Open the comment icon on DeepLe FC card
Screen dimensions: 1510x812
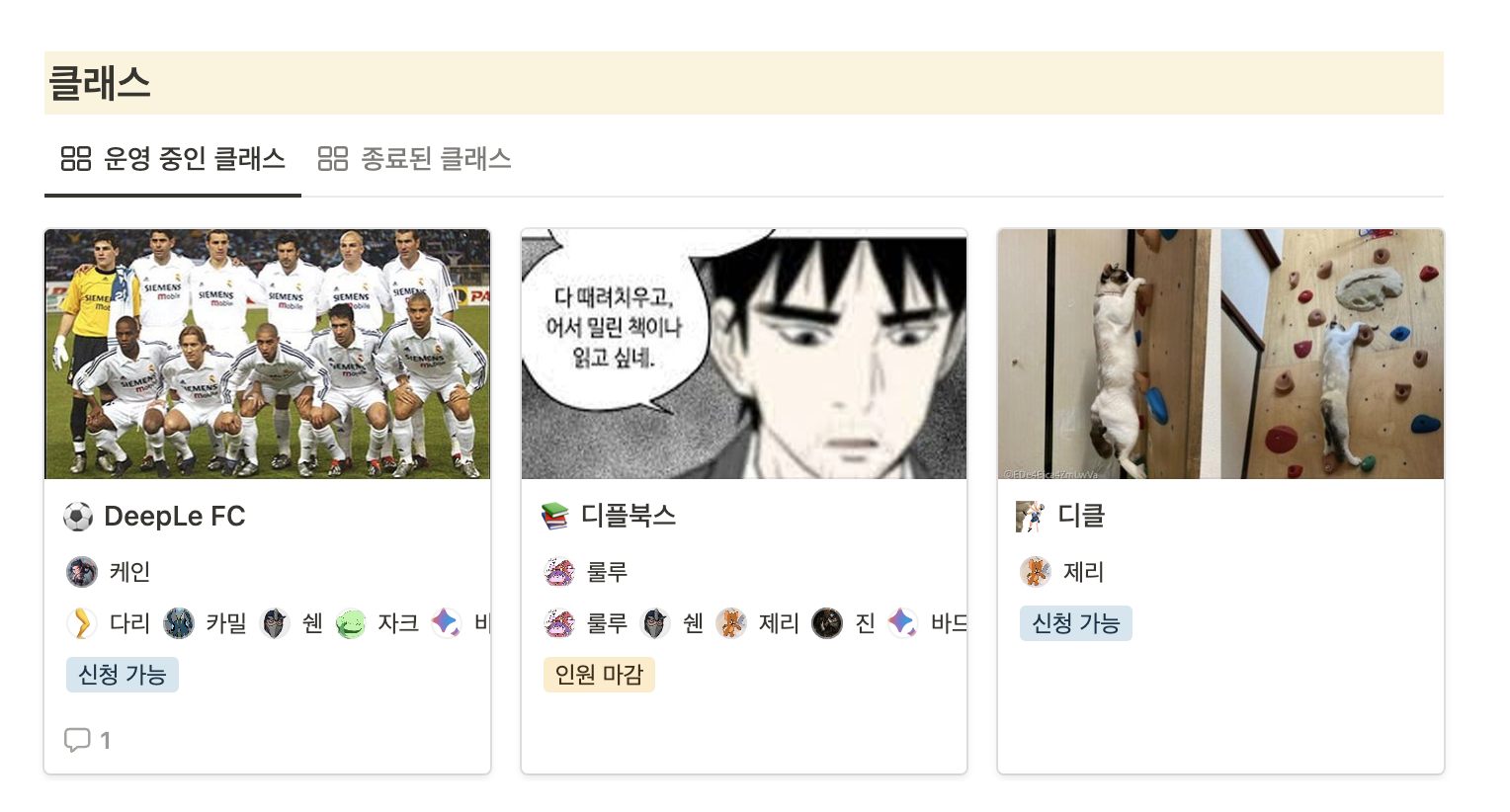77,740
